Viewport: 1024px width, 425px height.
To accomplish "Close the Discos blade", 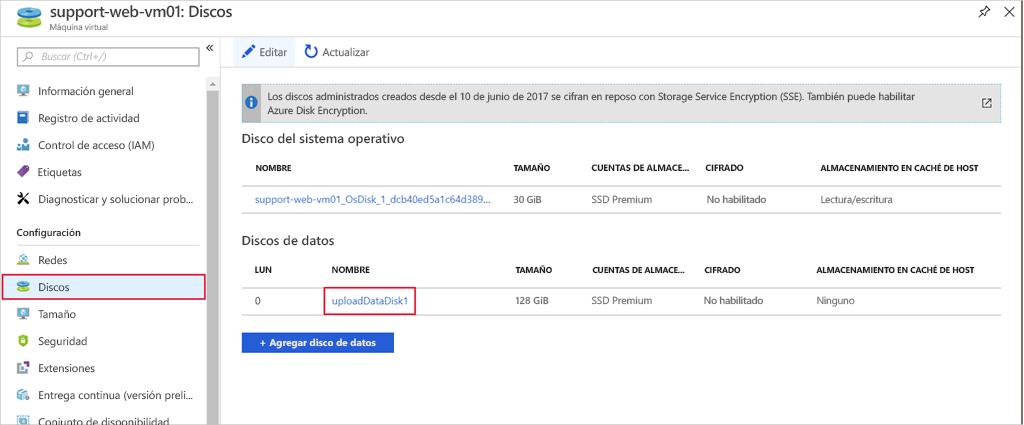I will [1009, 12].
